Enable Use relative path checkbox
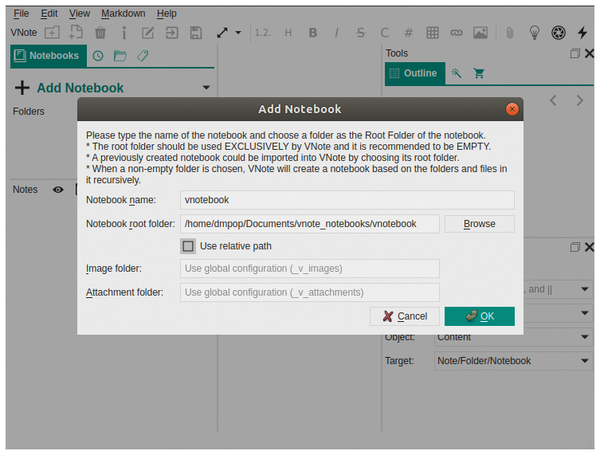 188,246
